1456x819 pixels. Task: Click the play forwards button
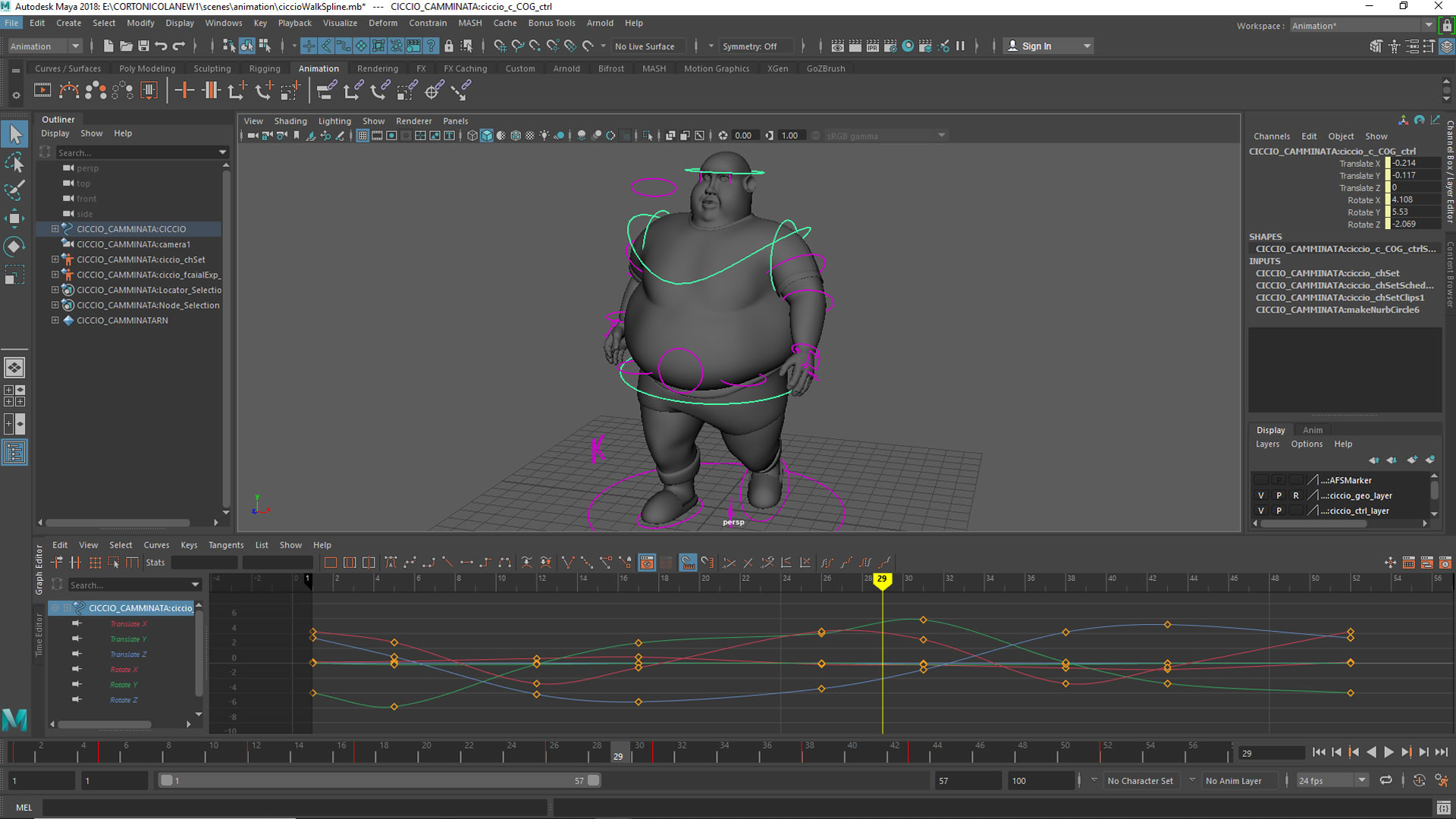click(1389, 752)
